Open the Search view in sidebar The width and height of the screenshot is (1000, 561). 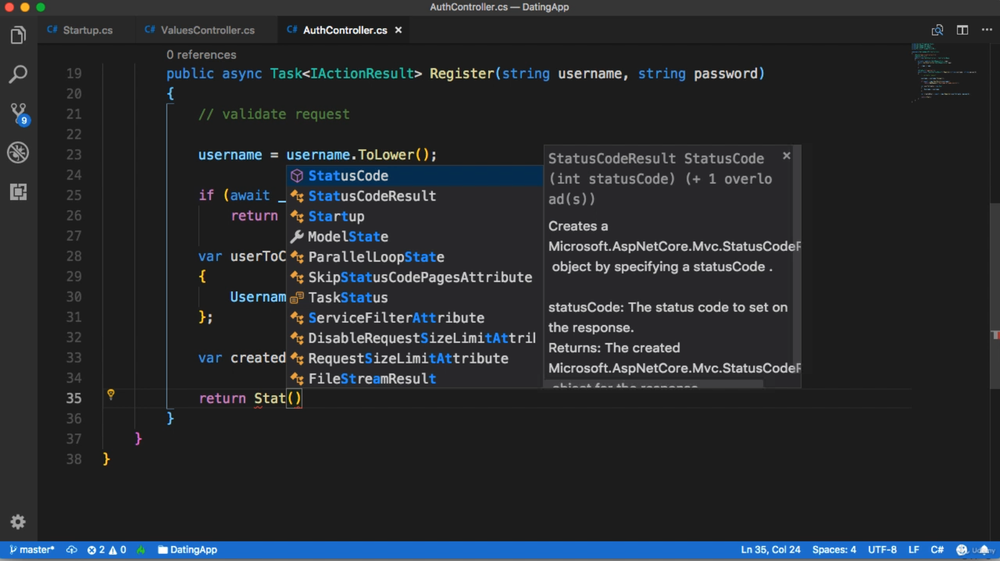[18, 74]
